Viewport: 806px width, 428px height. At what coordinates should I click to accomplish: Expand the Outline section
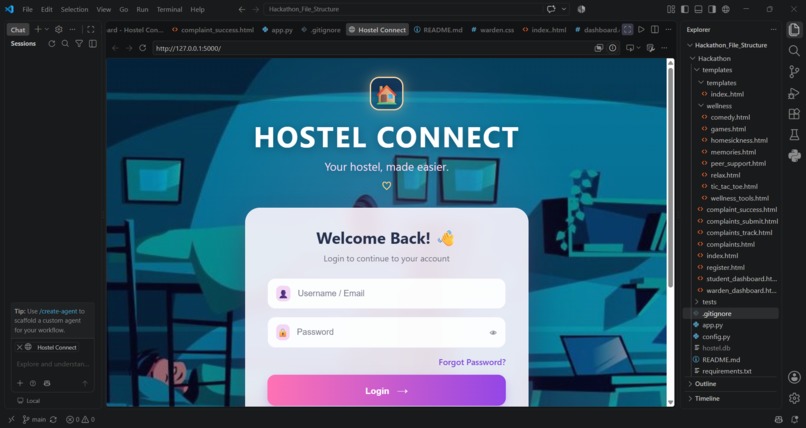705,384
